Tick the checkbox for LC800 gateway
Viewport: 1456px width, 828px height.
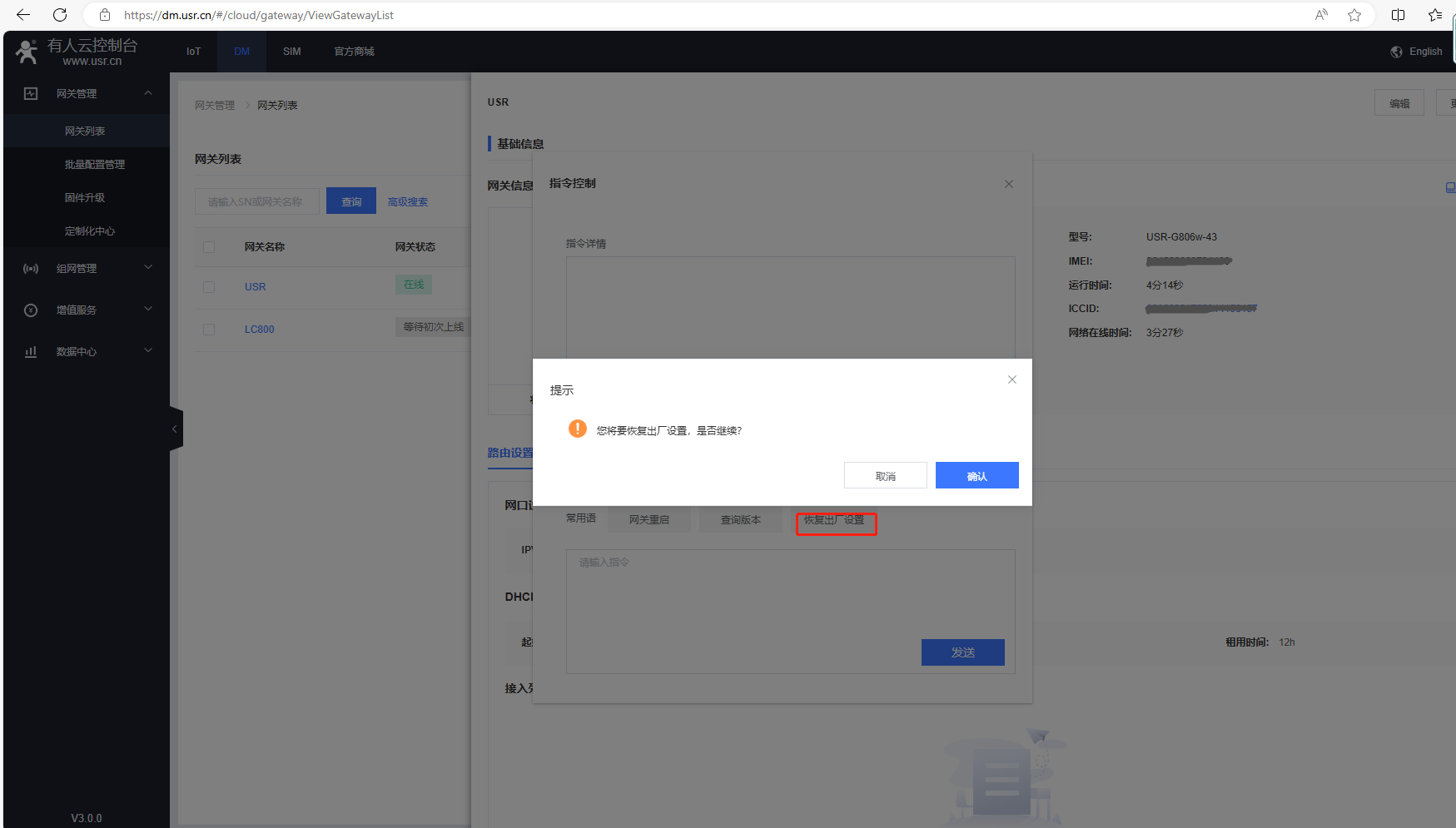209,330
